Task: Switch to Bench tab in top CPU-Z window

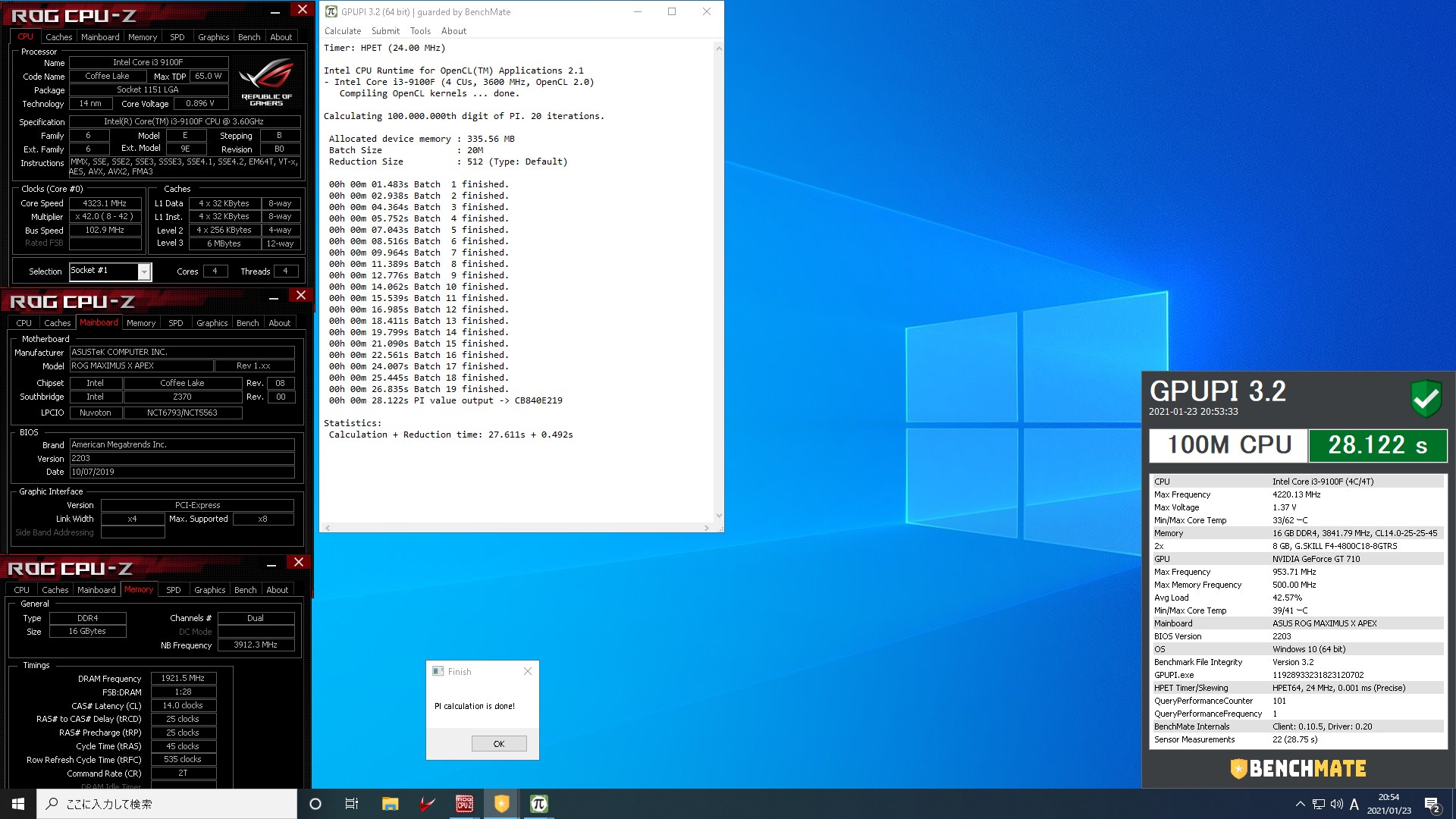Action: click(x=249, y=36)
